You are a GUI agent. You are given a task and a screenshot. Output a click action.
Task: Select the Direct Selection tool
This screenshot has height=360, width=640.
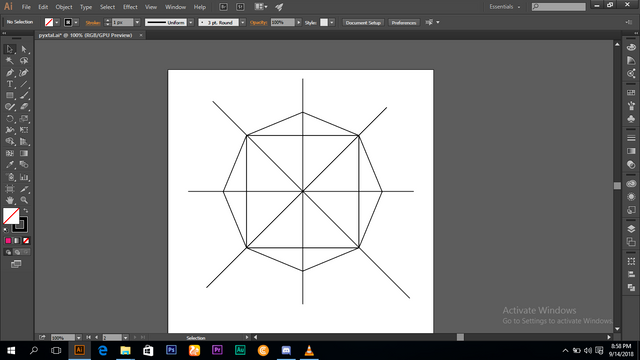point(24,49)
